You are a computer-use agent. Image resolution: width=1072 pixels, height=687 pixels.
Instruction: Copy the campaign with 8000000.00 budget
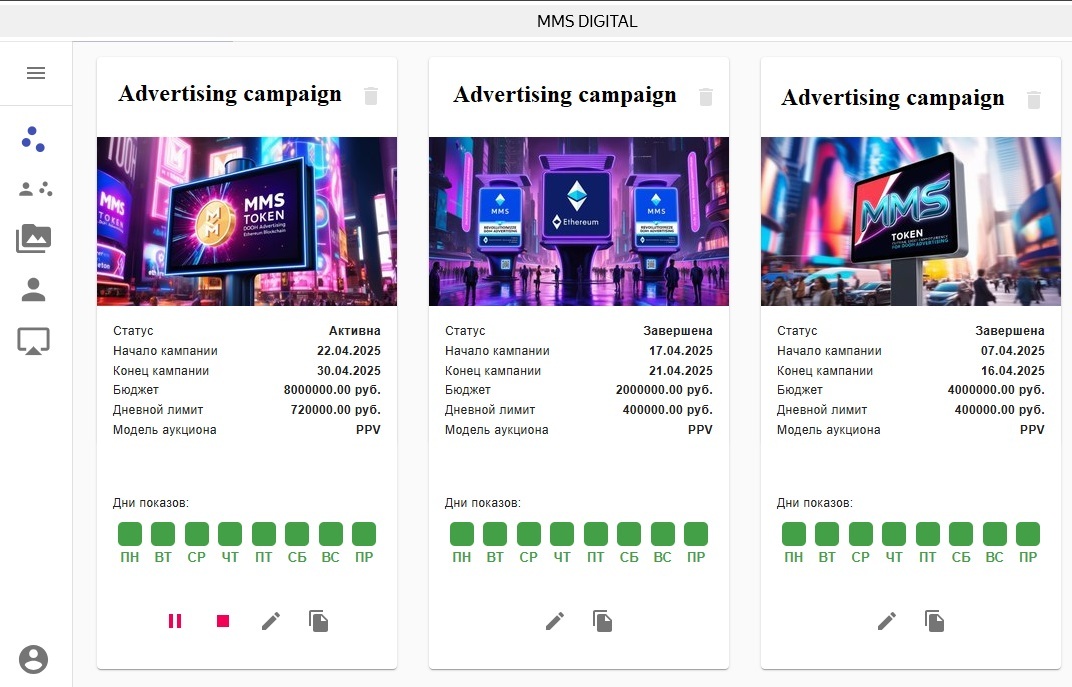(x=319, y=621)
